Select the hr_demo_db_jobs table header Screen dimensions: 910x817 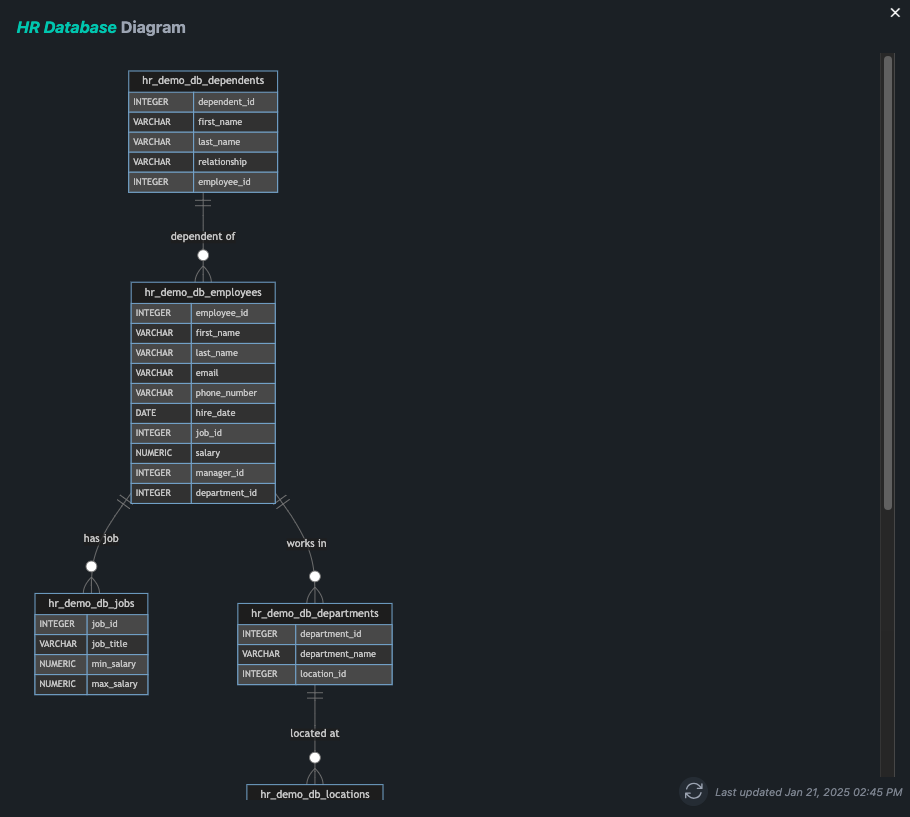click(91, 603)
